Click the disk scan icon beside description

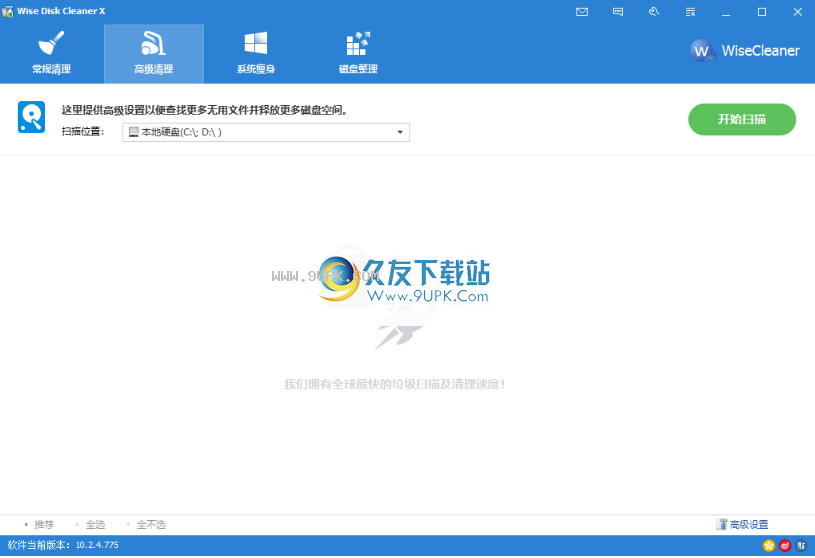[x=31, y=117]
